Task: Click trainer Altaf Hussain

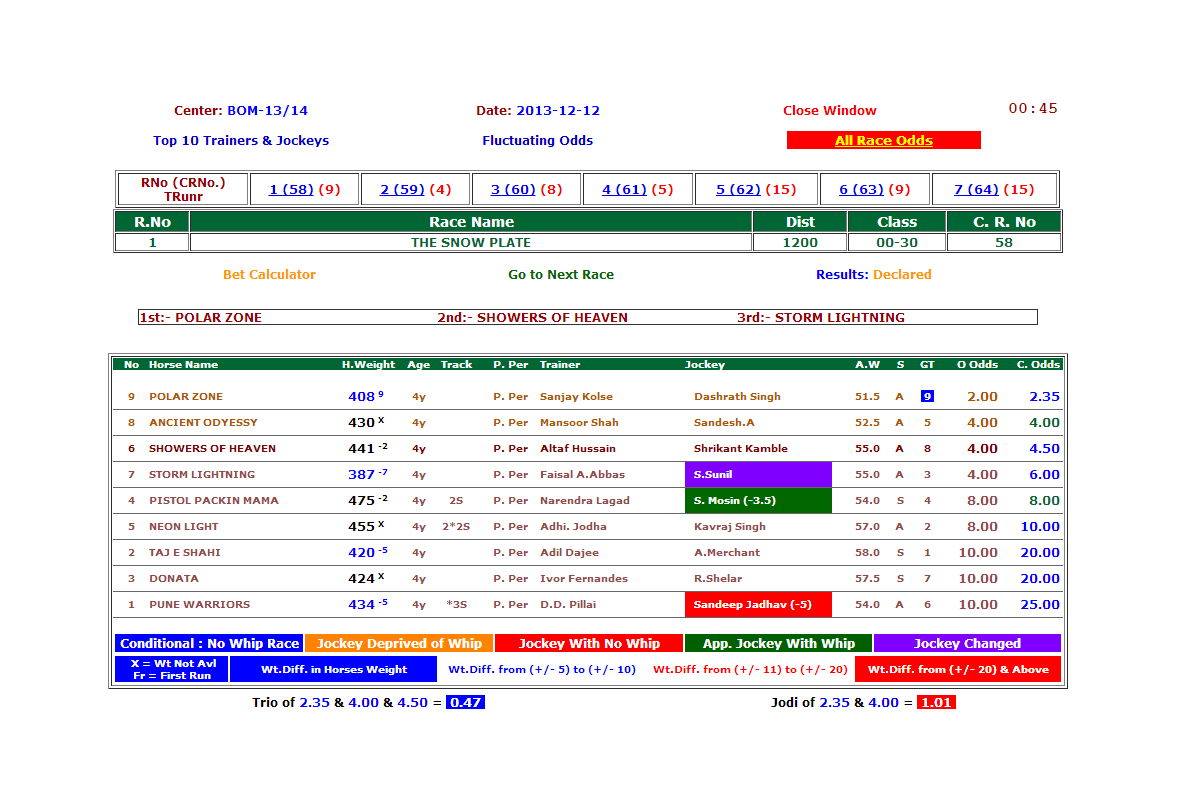Action: pos(577,449)
